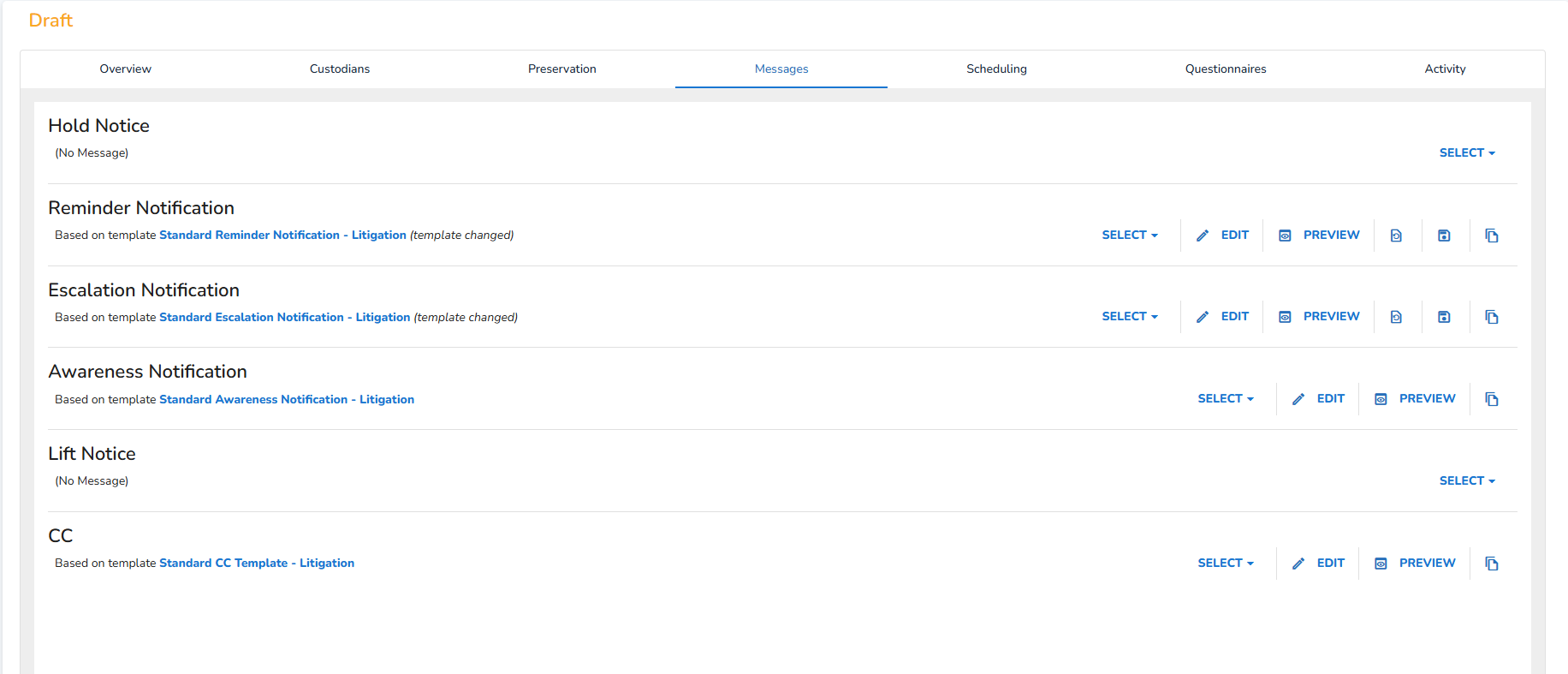
Task: Open SELECT dropdown for Reminder Notification
Action: coord(1129,236)
